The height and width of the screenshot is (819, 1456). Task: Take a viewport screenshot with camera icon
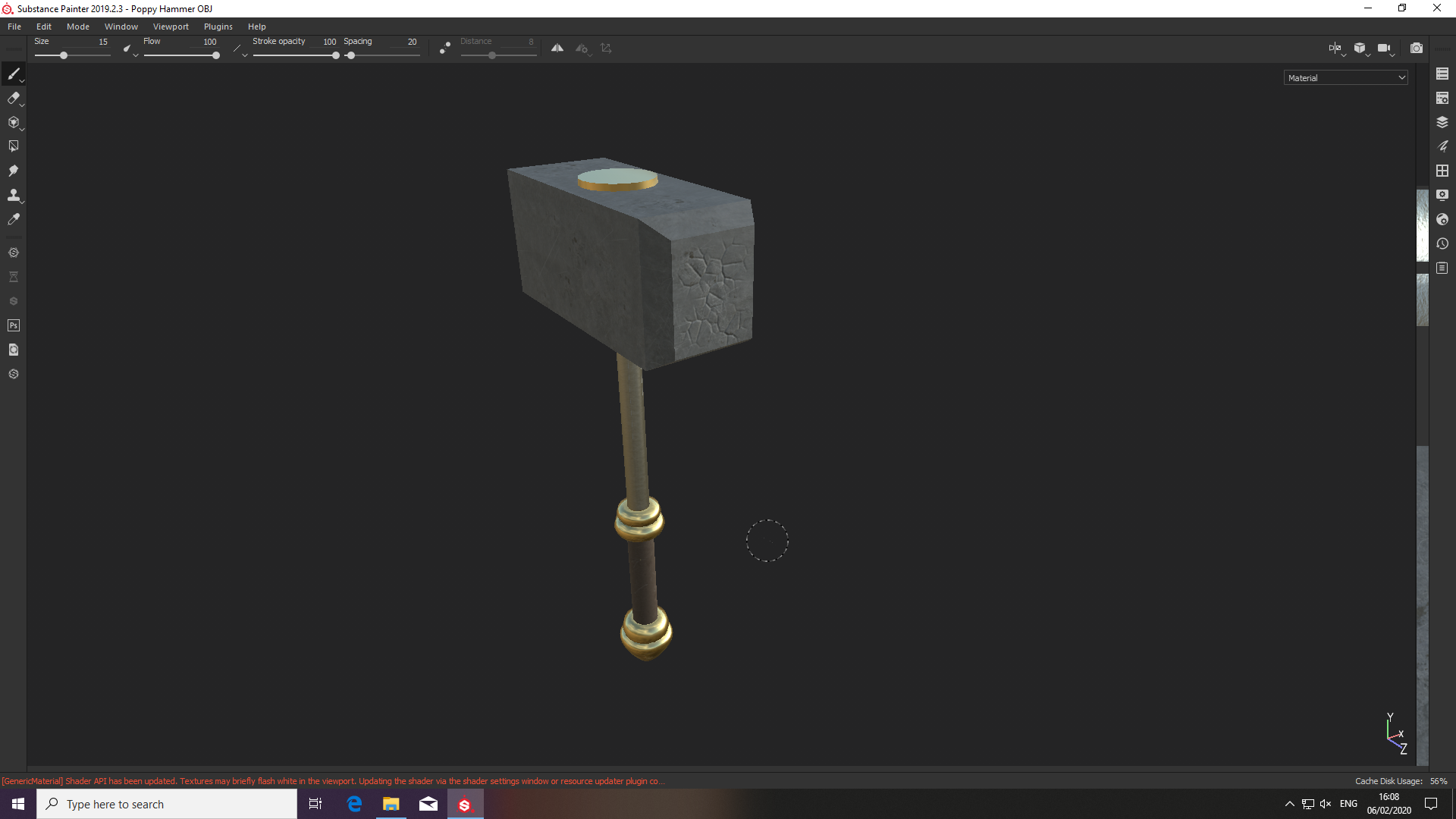1416,48
